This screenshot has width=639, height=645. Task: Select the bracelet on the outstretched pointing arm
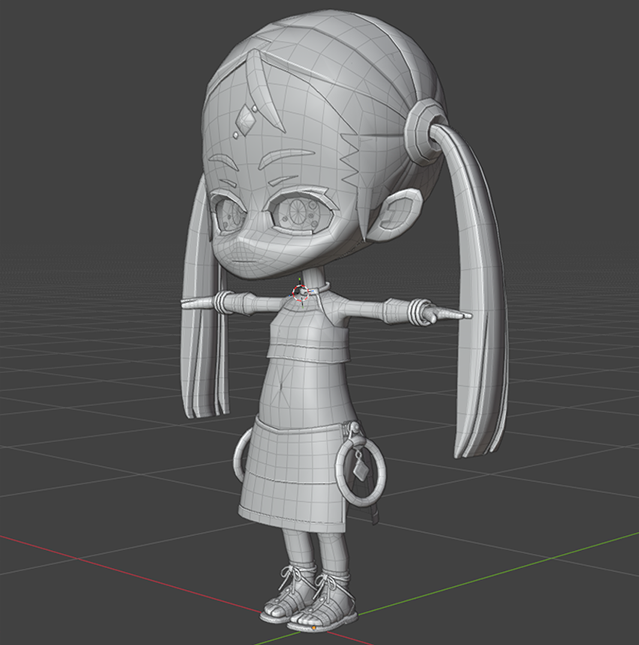(418, 311)
